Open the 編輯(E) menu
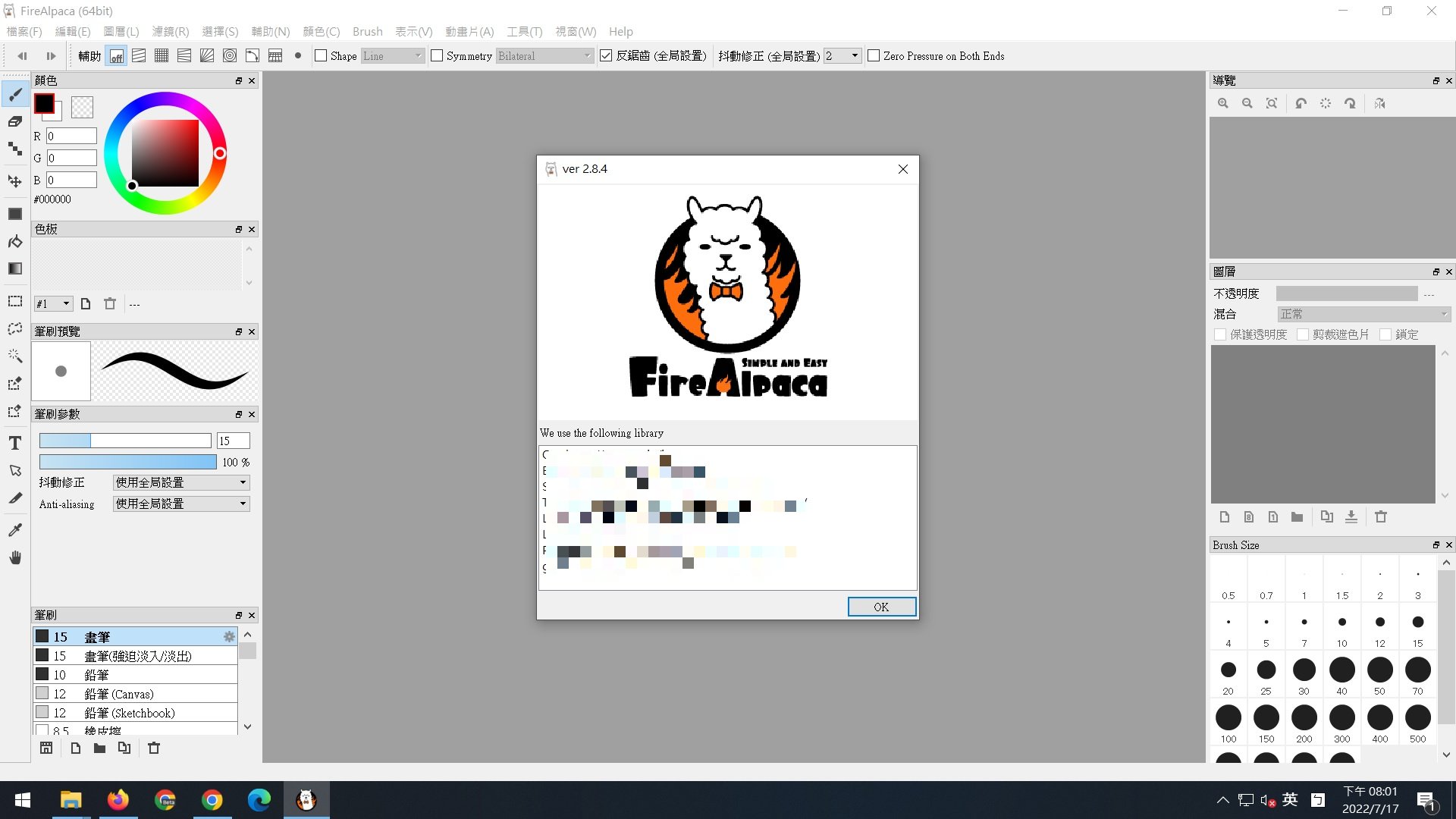 click(x=73, y=32)
